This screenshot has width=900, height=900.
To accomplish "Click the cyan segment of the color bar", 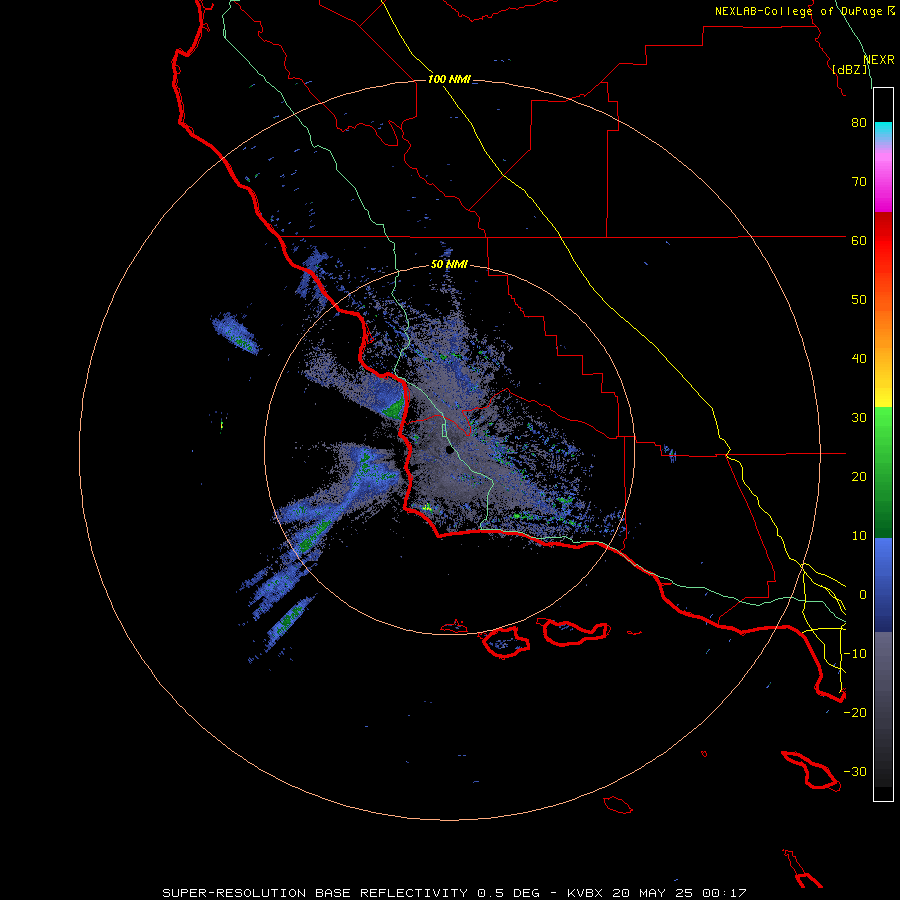I will tap(883, 131).
